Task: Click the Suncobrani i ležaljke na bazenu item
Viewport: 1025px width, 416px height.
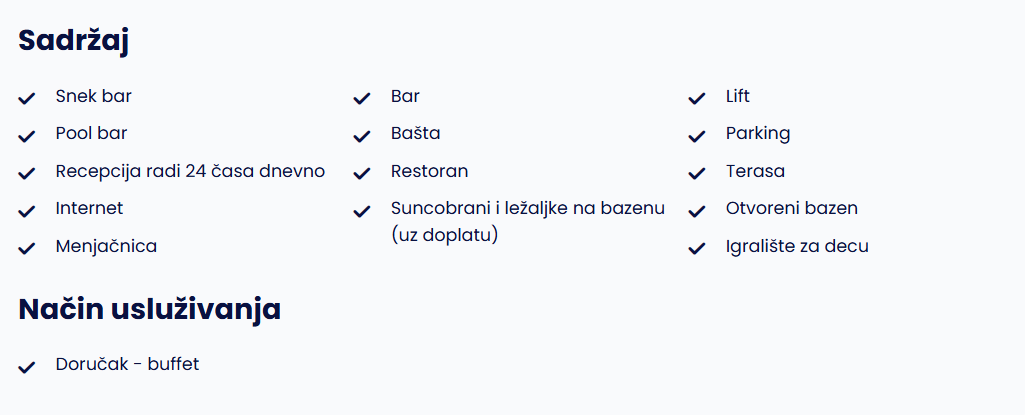Action: 528,221
